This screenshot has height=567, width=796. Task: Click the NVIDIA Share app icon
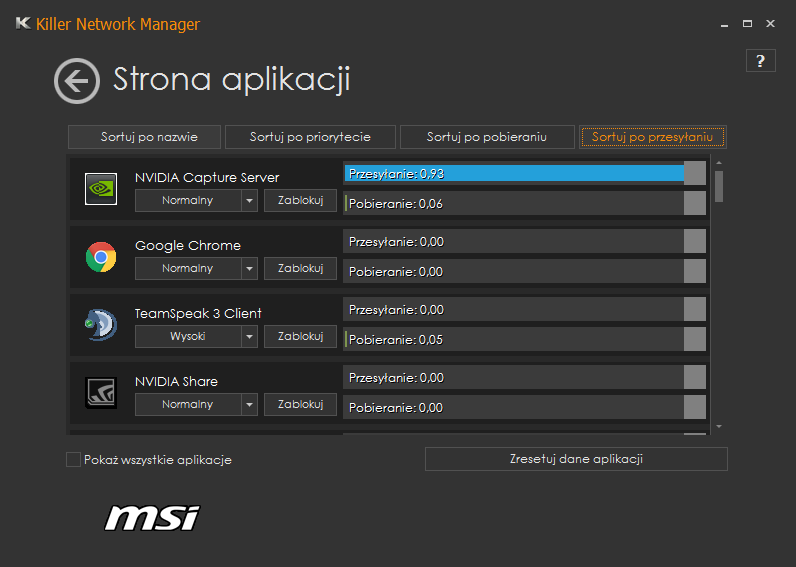101,393
